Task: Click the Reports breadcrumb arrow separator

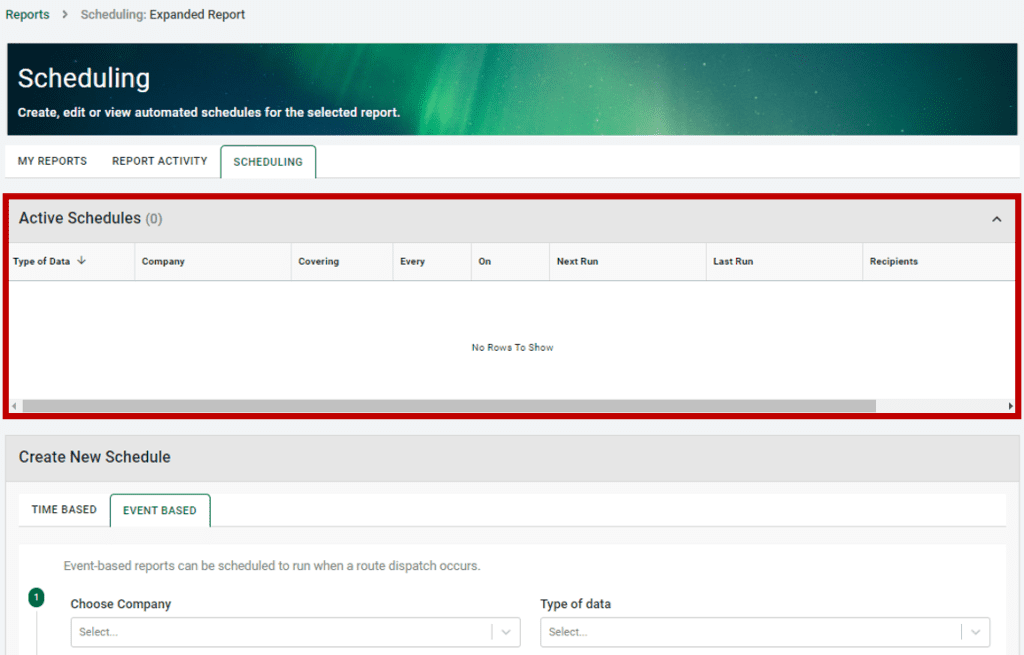Action: (64, 15)
